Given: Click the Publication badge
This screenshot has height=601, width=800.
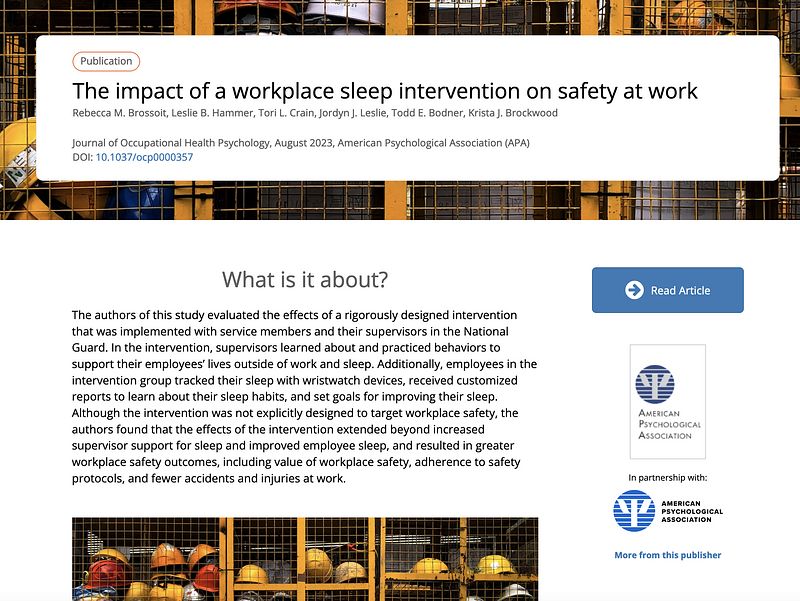Looking at the screenshot, I should pyautogui.click(x=106, y=61).
